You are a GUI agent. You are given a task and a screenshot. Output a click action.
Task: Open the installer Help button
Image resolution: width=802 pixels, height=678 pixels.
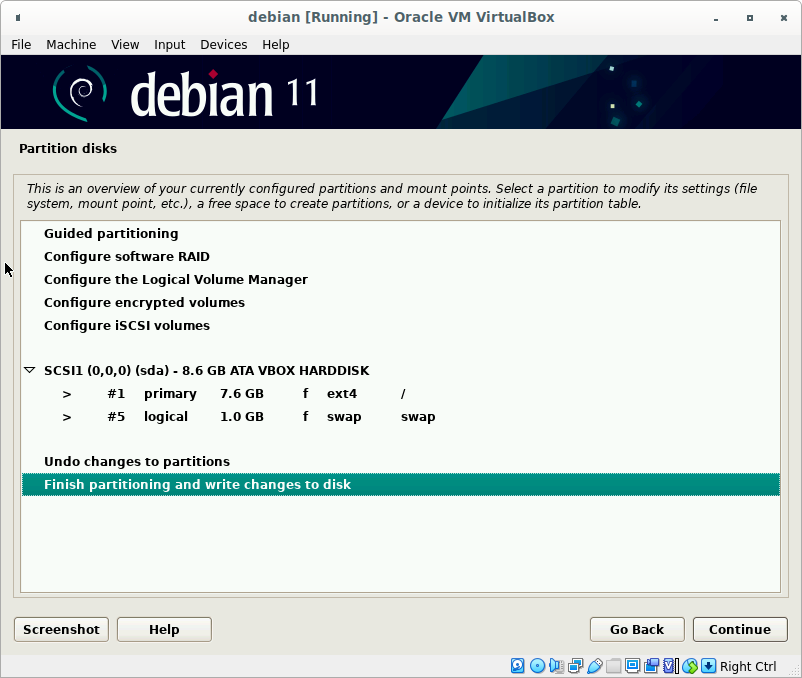coord(164,629)
